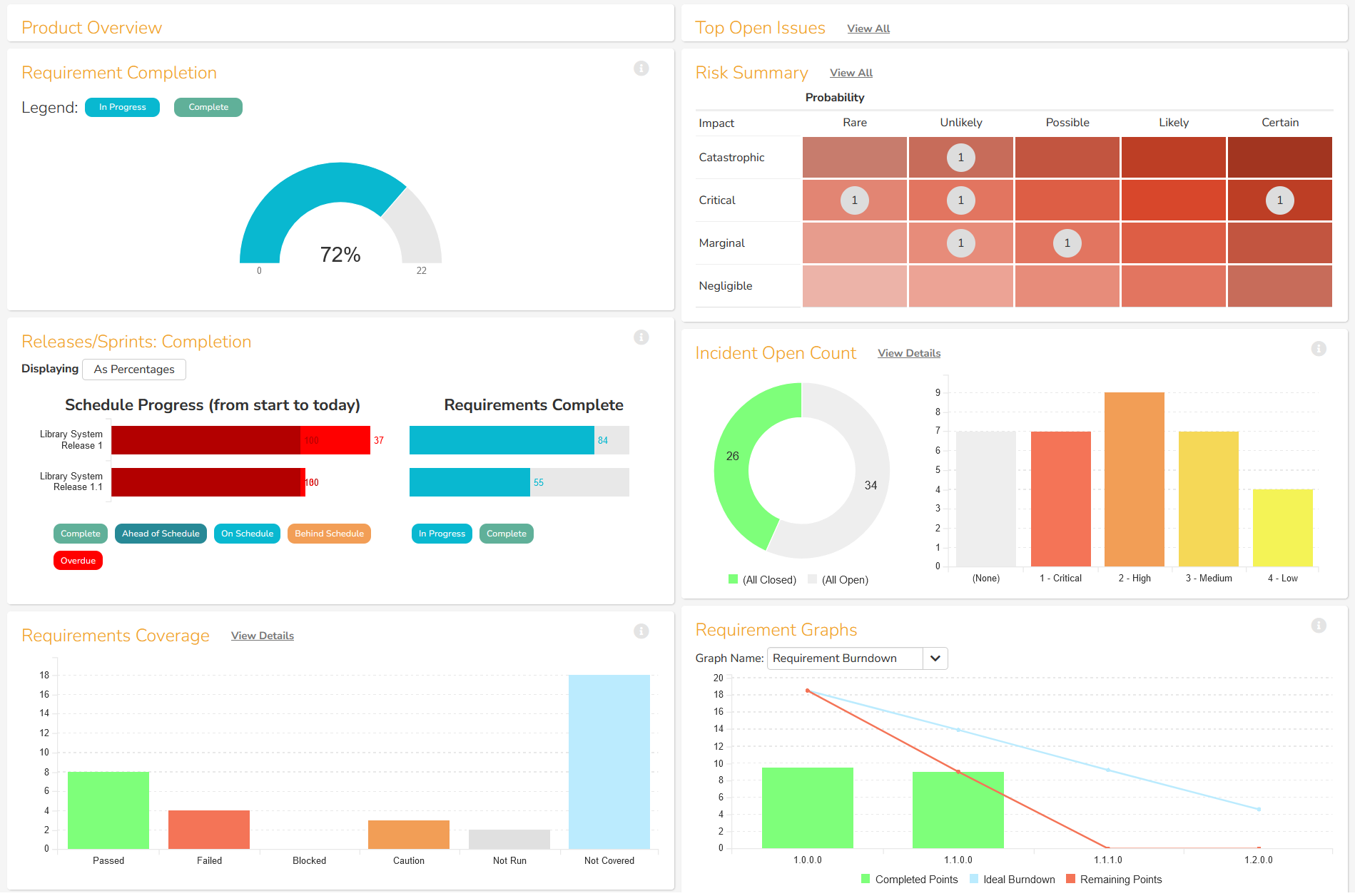
Task: Open View Details for Requirements Coverage
Action: click(x=262, y=636)
